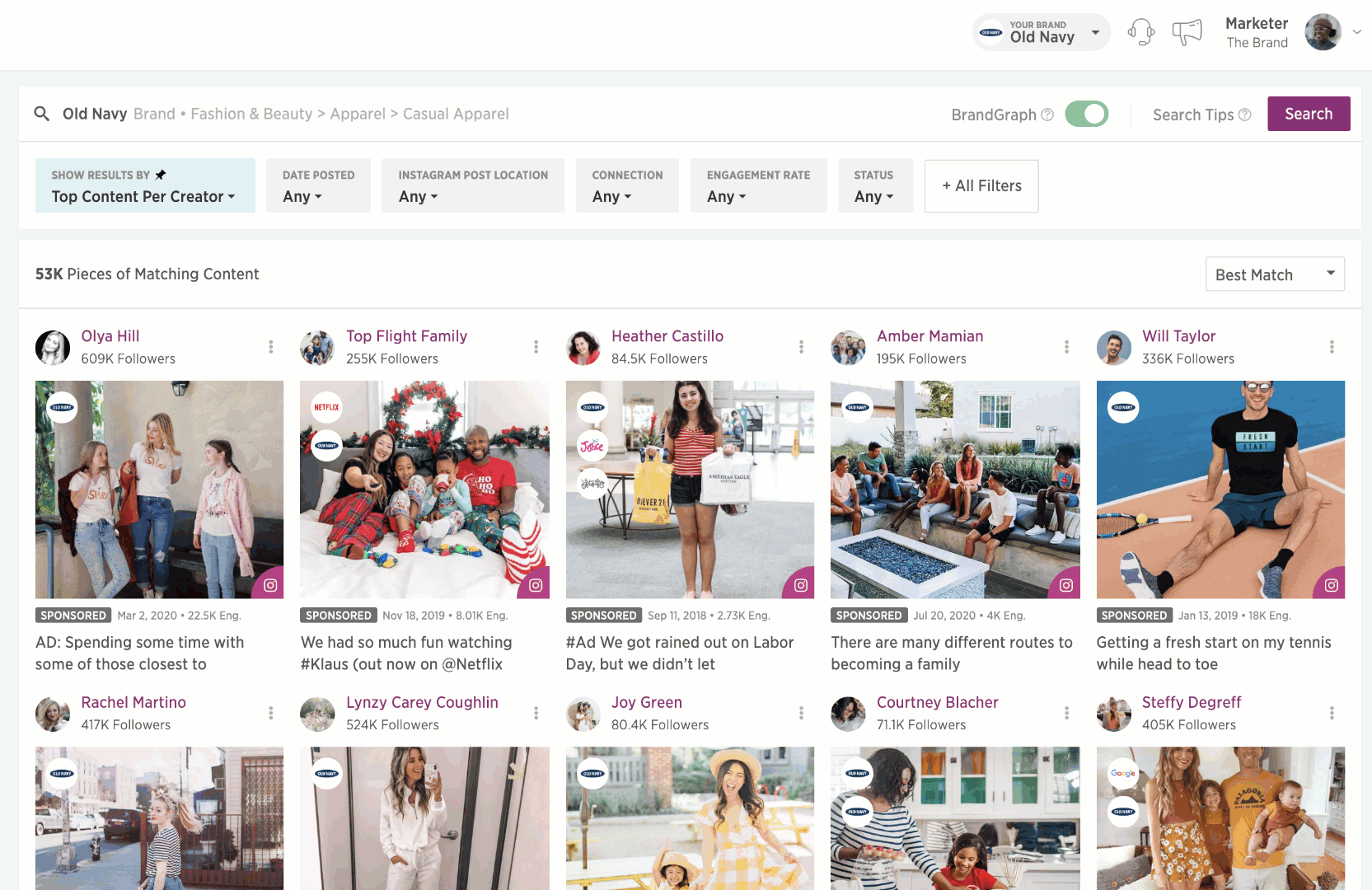Screen dimensions: 1372x890
Task: Click Marketer profile avatar photo
Action: (1323, 32)
